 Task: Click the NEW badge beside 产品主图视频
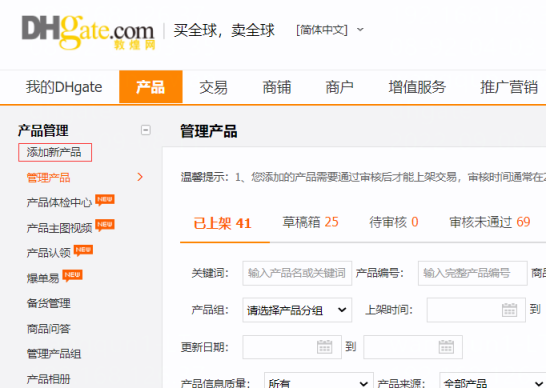[x=105, y=225]
